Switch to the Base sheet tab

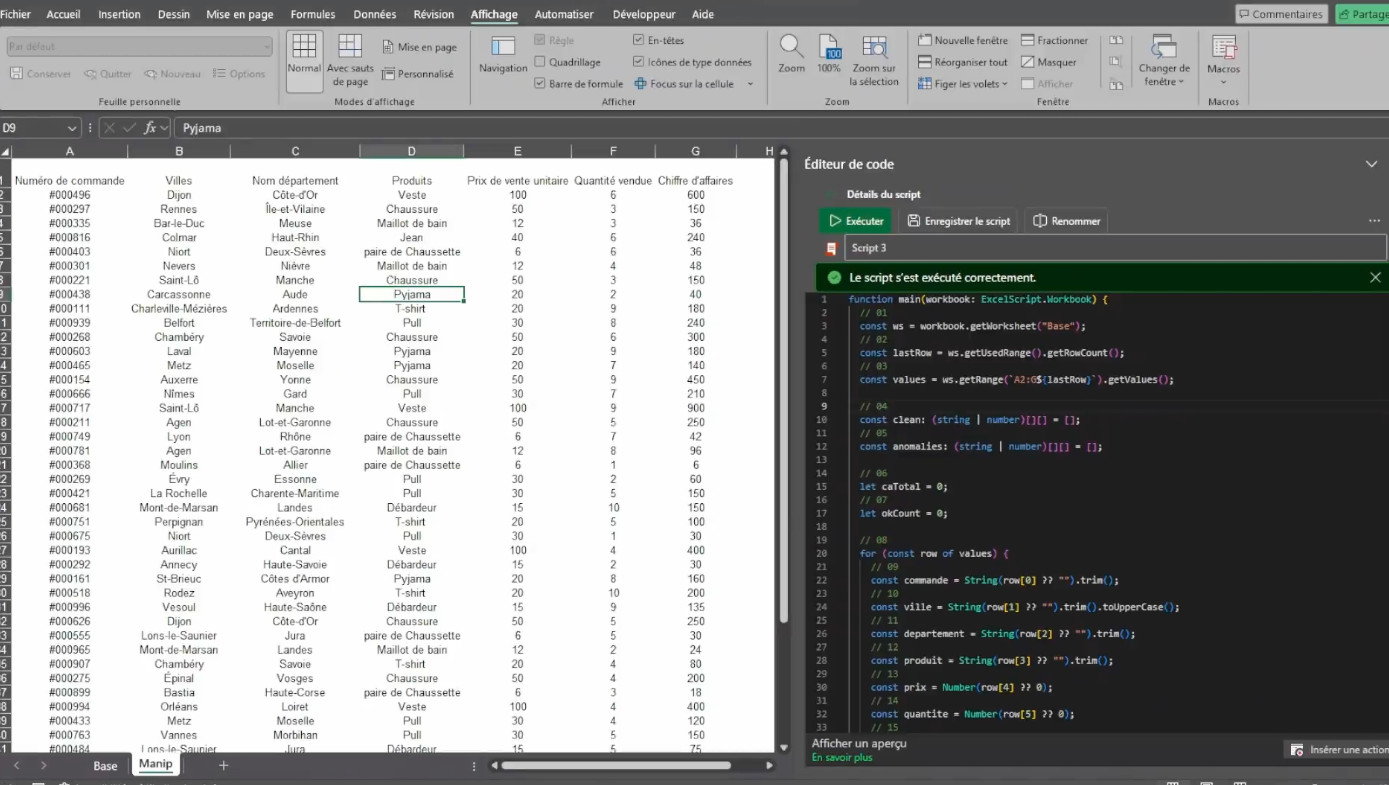tap(105, 766)
